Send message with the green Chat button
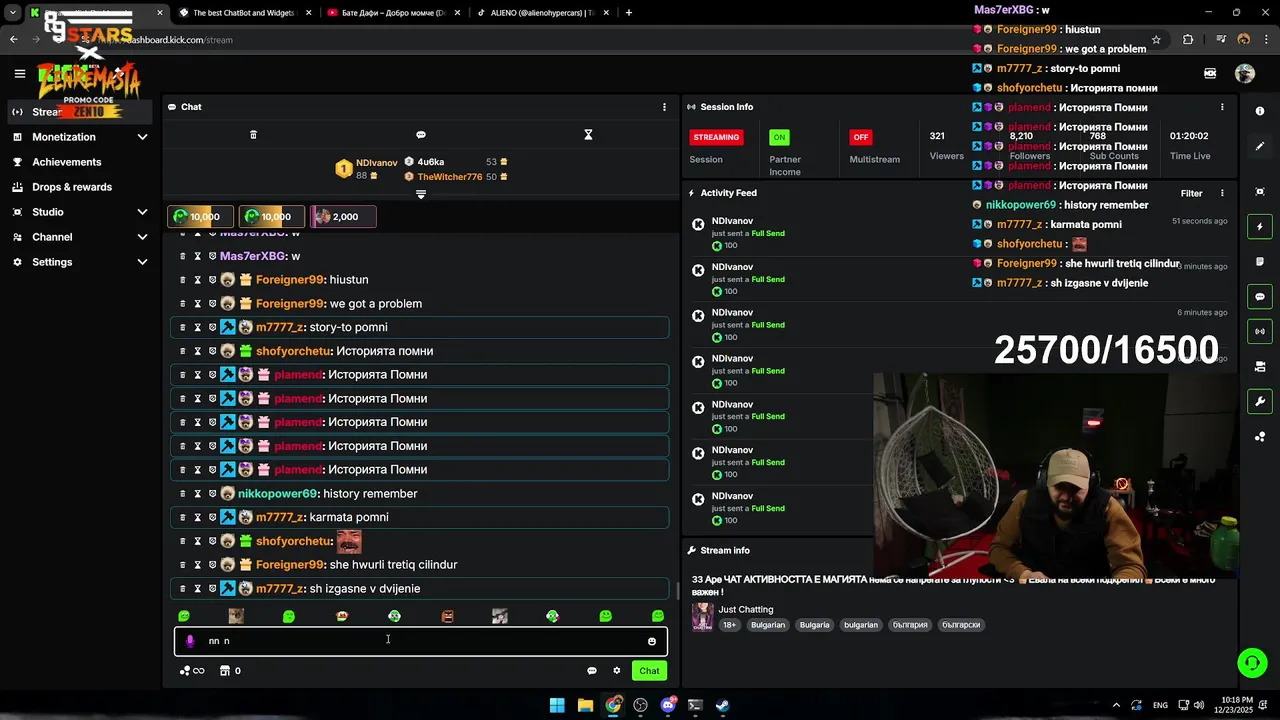Image resolution: width=1280 pixels, height=720 pixels. [649, 671]
